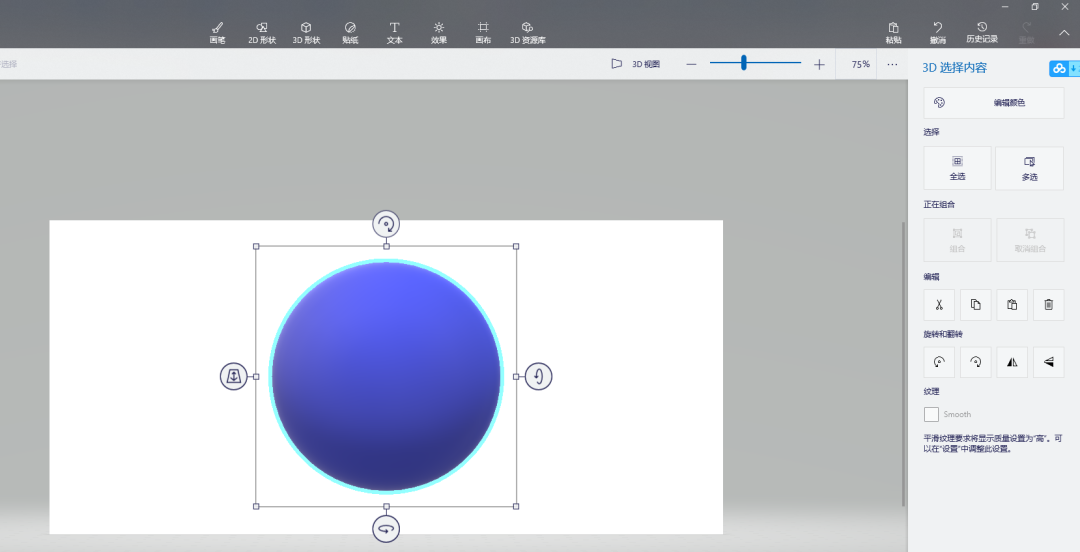Open the 3D 形状 tools
This screenshot has width=1080, height=552.
click(x=306, y=32)
